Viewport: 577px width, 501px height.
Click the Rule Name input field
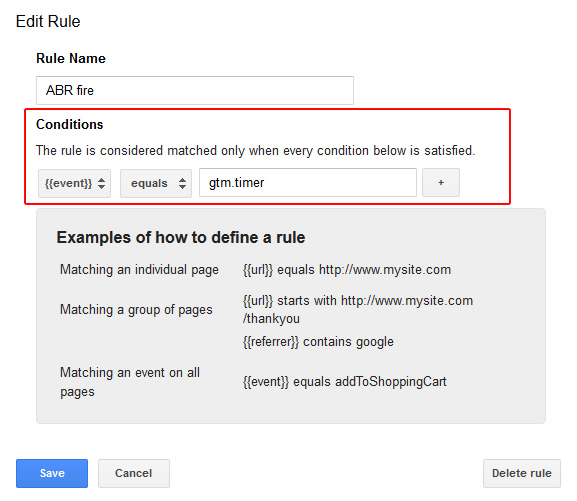pyautogui.click(x=195, y=91)
